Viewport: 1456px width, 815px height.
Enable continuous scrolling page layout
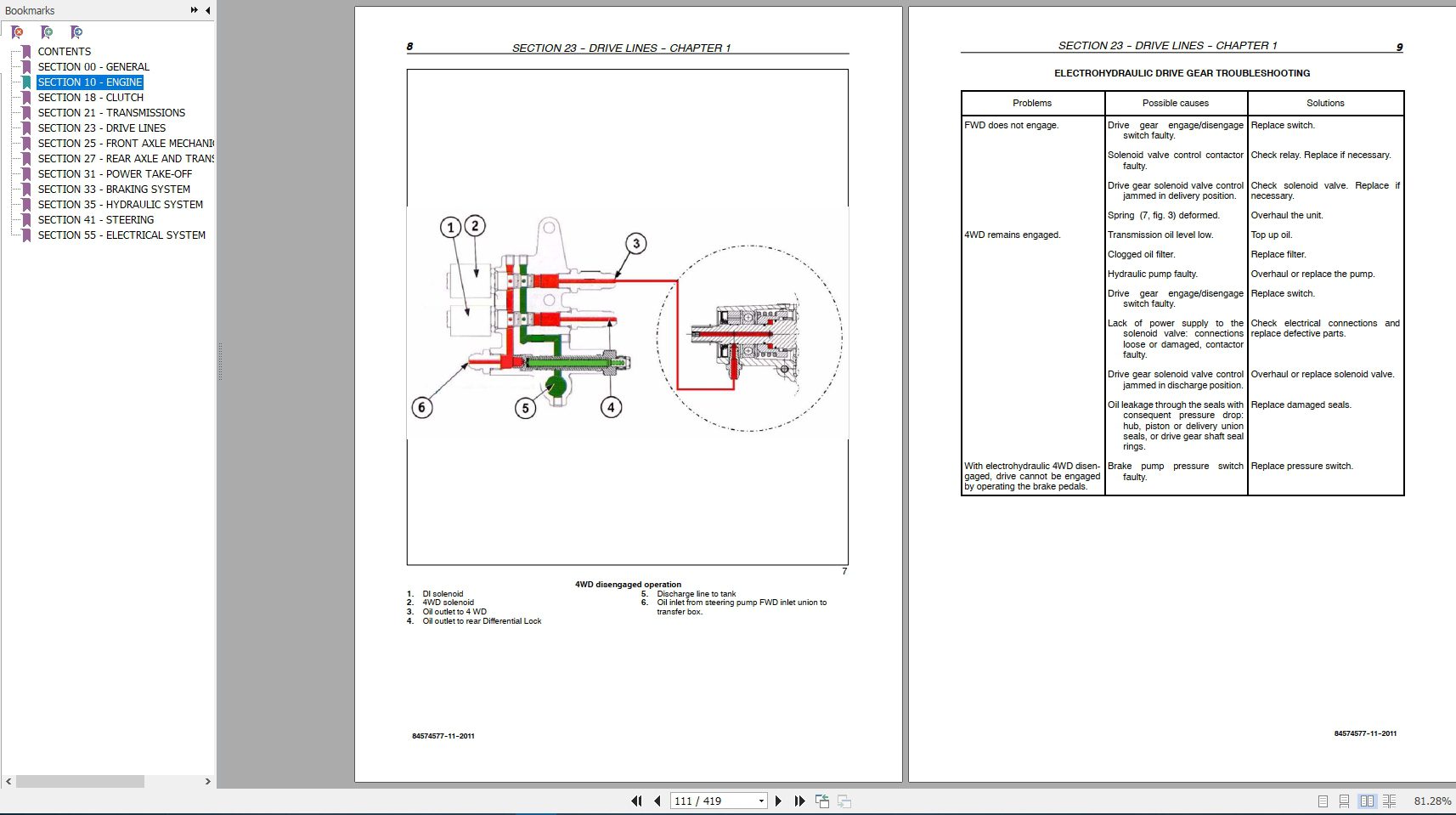tap(1344, 801)
